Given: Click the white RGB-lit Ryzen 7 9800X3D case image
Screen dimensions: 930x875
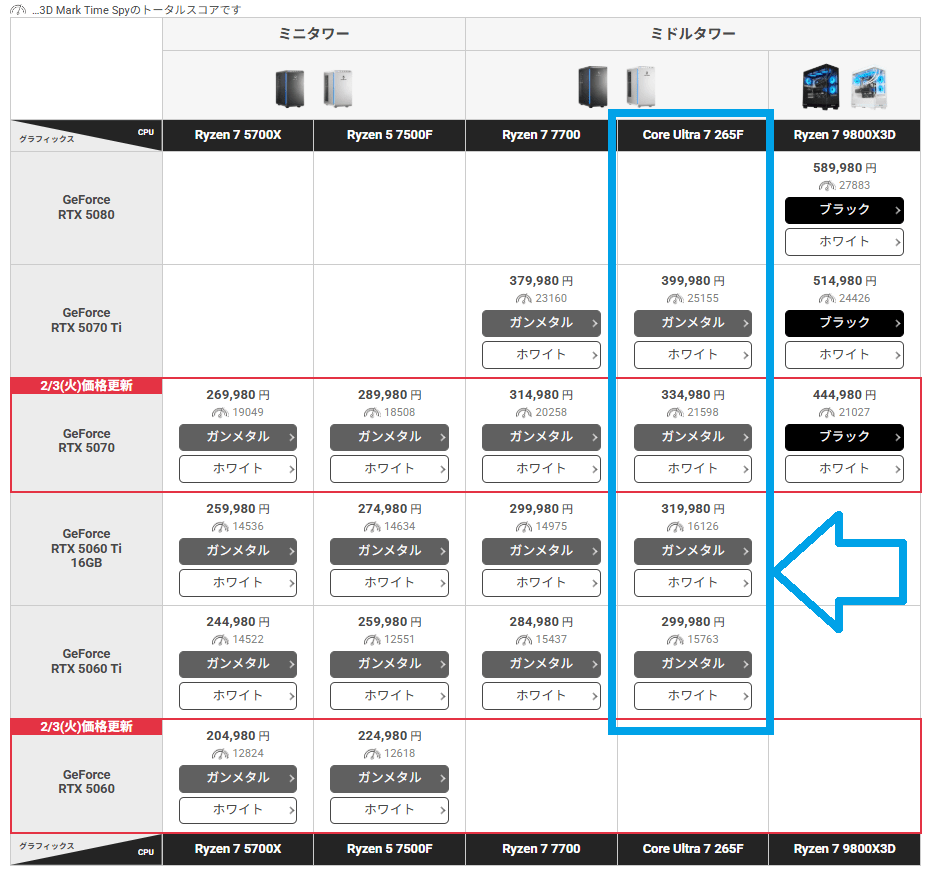Looking at the screenshot, I should click(x=868, y=88).
